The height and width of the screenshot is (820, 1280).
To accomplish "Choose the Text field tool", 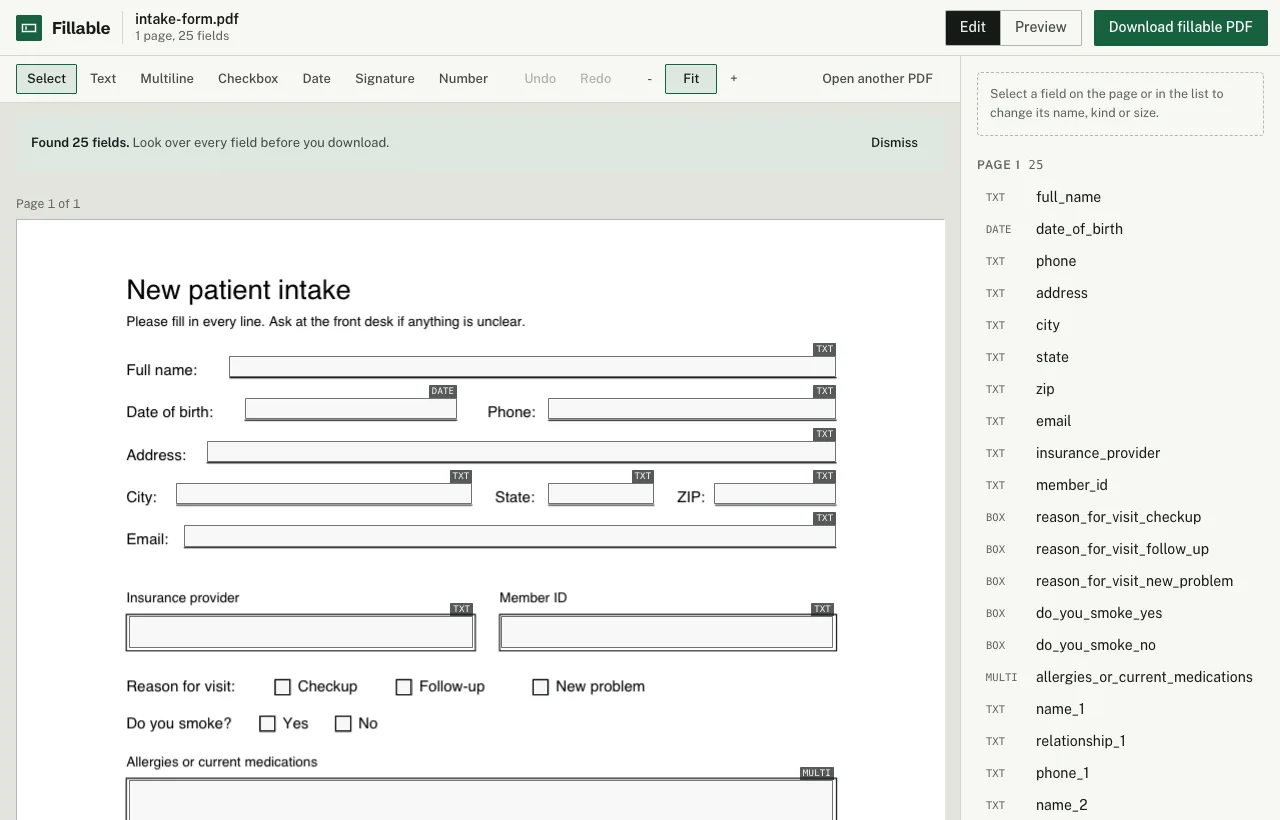I will click(x=103, y=79).
